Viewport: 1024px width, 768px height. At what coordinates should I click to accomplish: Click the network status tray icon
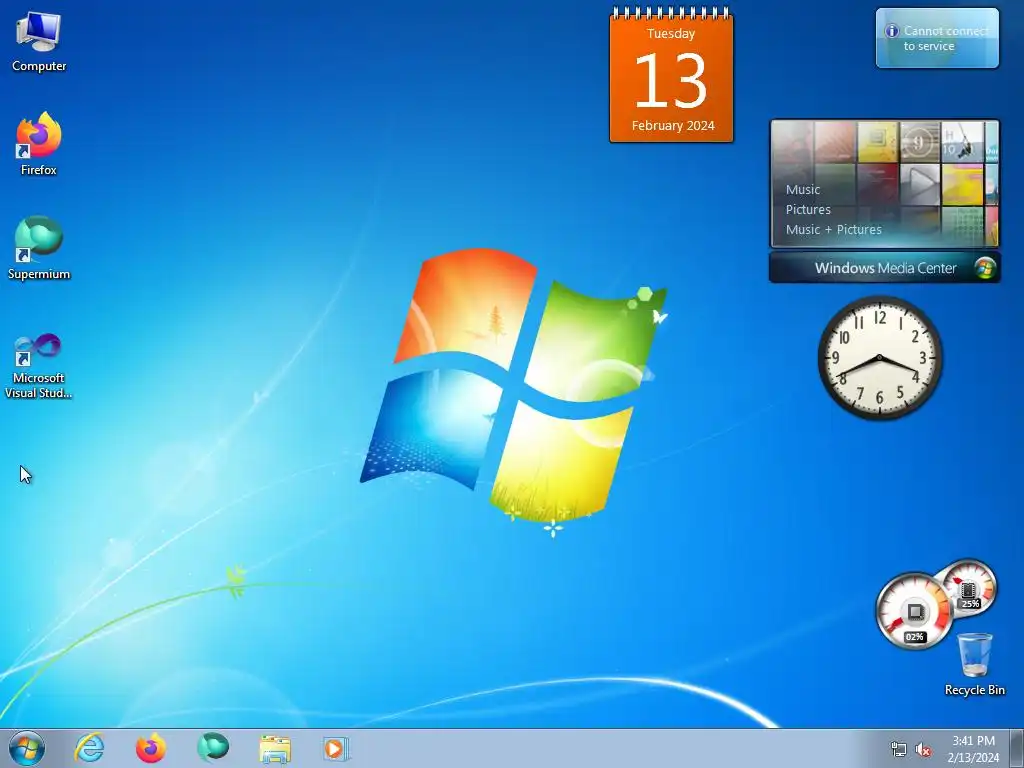(899, 749)
